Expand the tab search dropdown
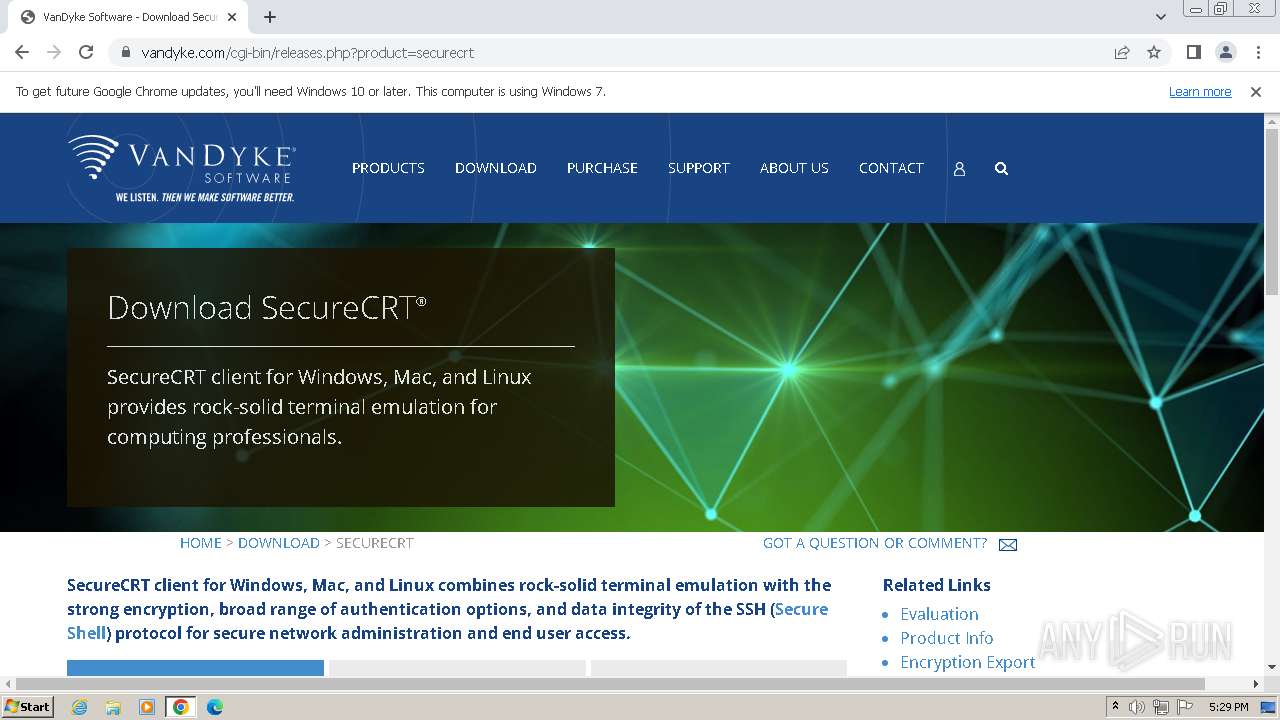The image size is (1280, 720). 1160,17
